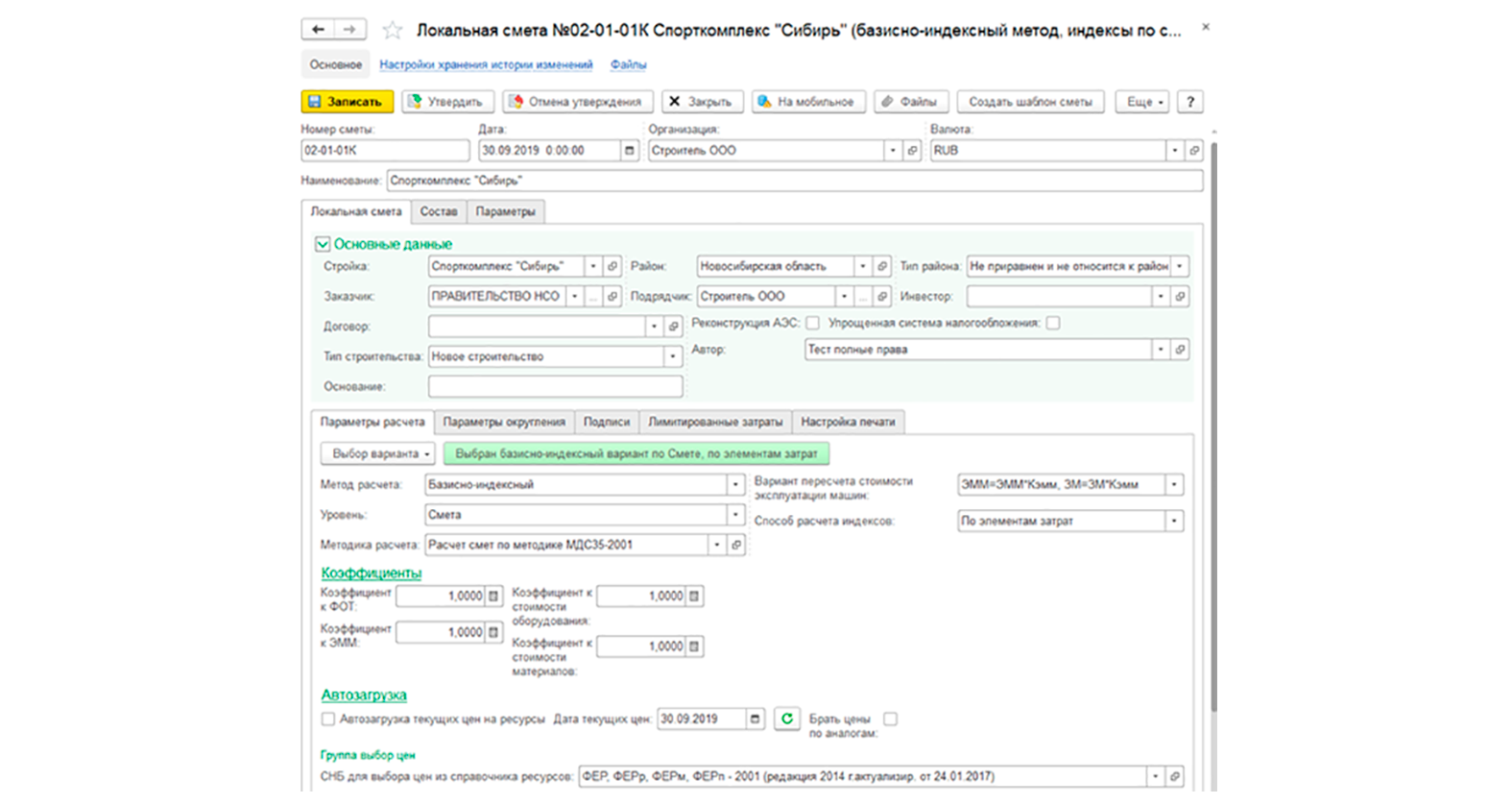1512x804 pixels.
Task: Click into the Наименование text field
Action: (795, 181)
